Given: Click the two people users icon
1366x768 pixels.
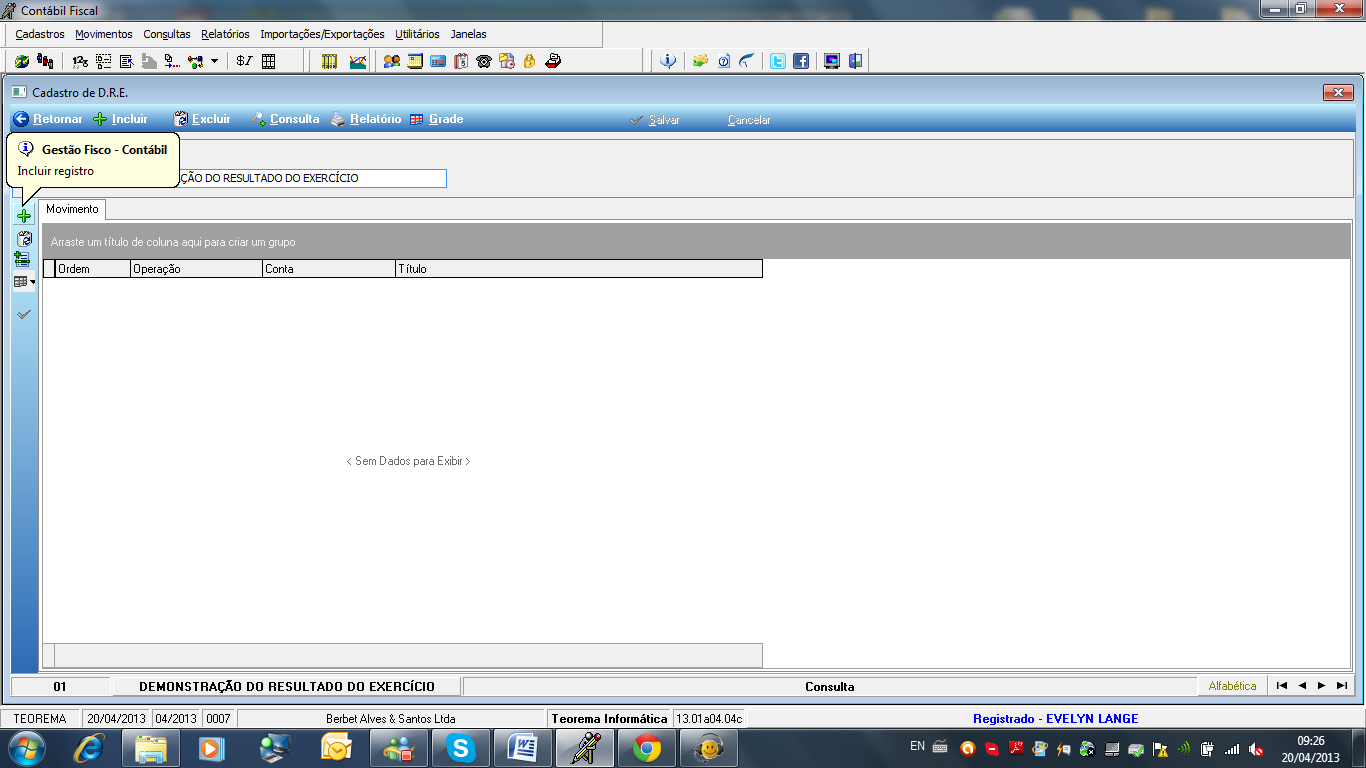Looking at the screenshot, I should pos(392,61).
